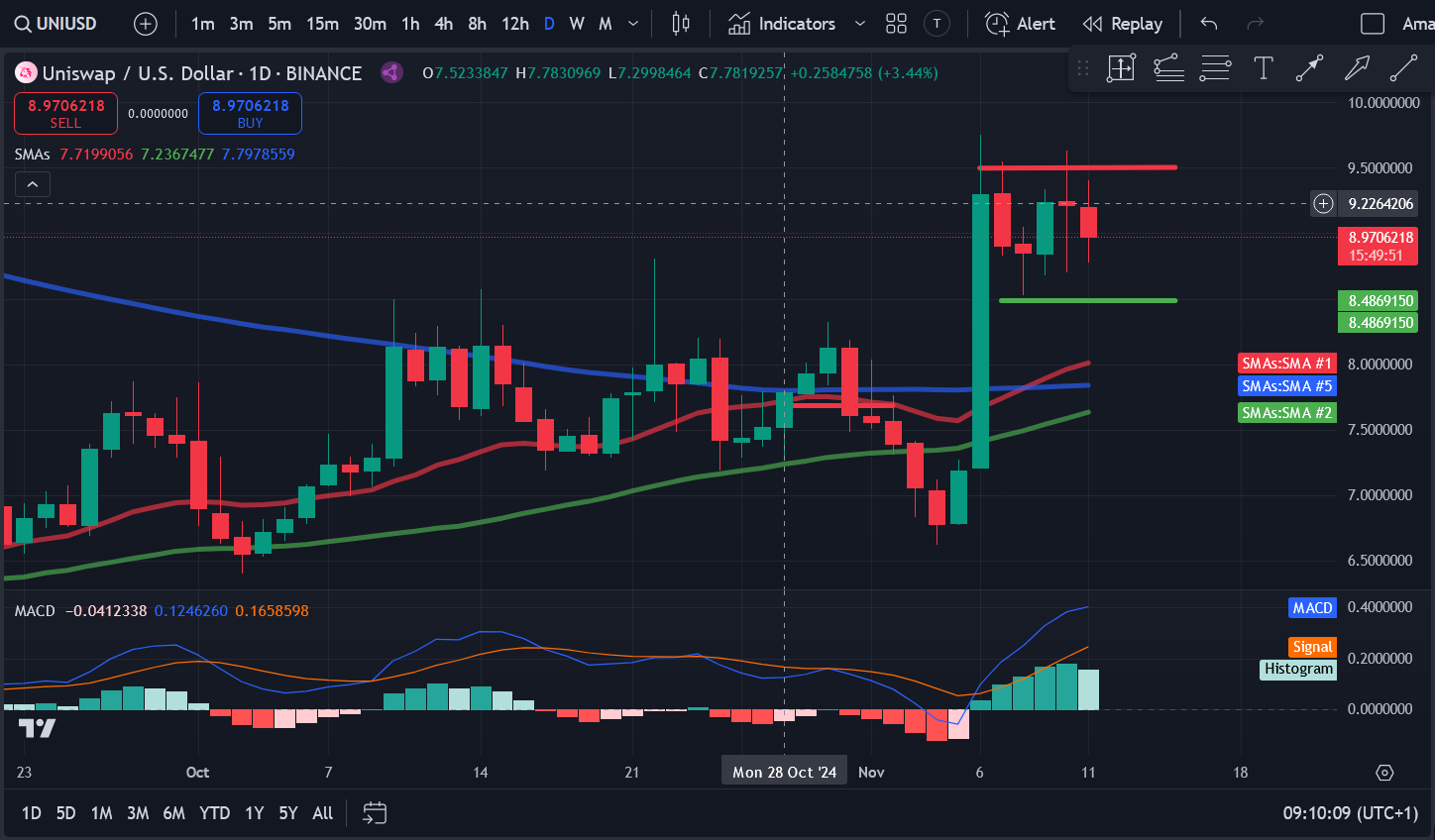Open the layout templates grid icon
Image resolution: width=1435 pixels, height=840 pixels.
click(896, 24)
